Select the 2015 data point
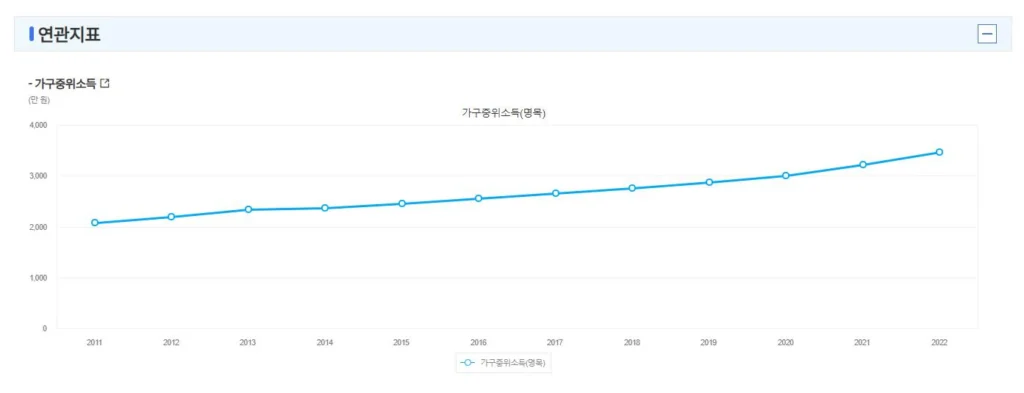 pos(402,204)
